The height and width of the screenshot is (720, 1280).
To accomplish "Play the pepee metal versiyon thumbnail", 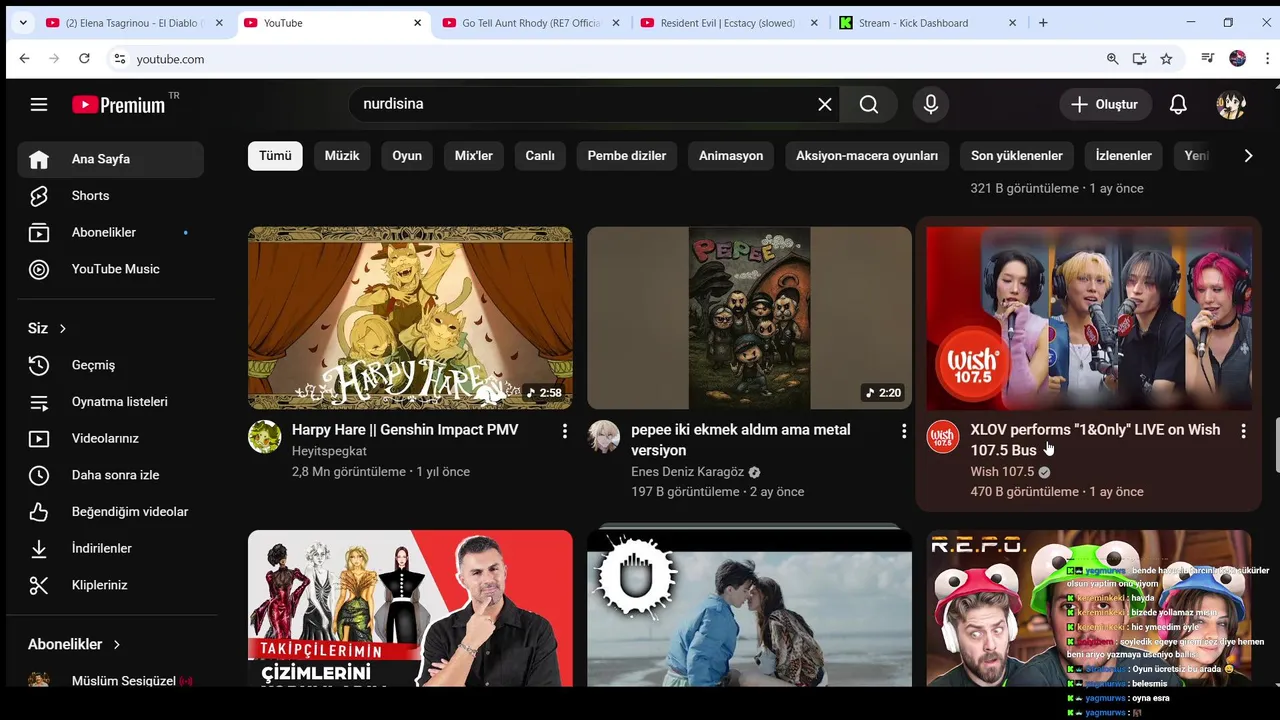I will (749, 318).
